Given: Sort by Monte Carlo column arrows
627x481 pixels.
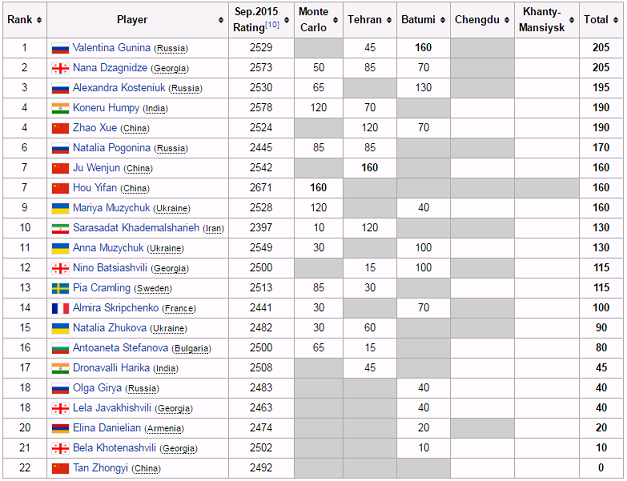Looking at the screenshot, I should pos(336,20).
